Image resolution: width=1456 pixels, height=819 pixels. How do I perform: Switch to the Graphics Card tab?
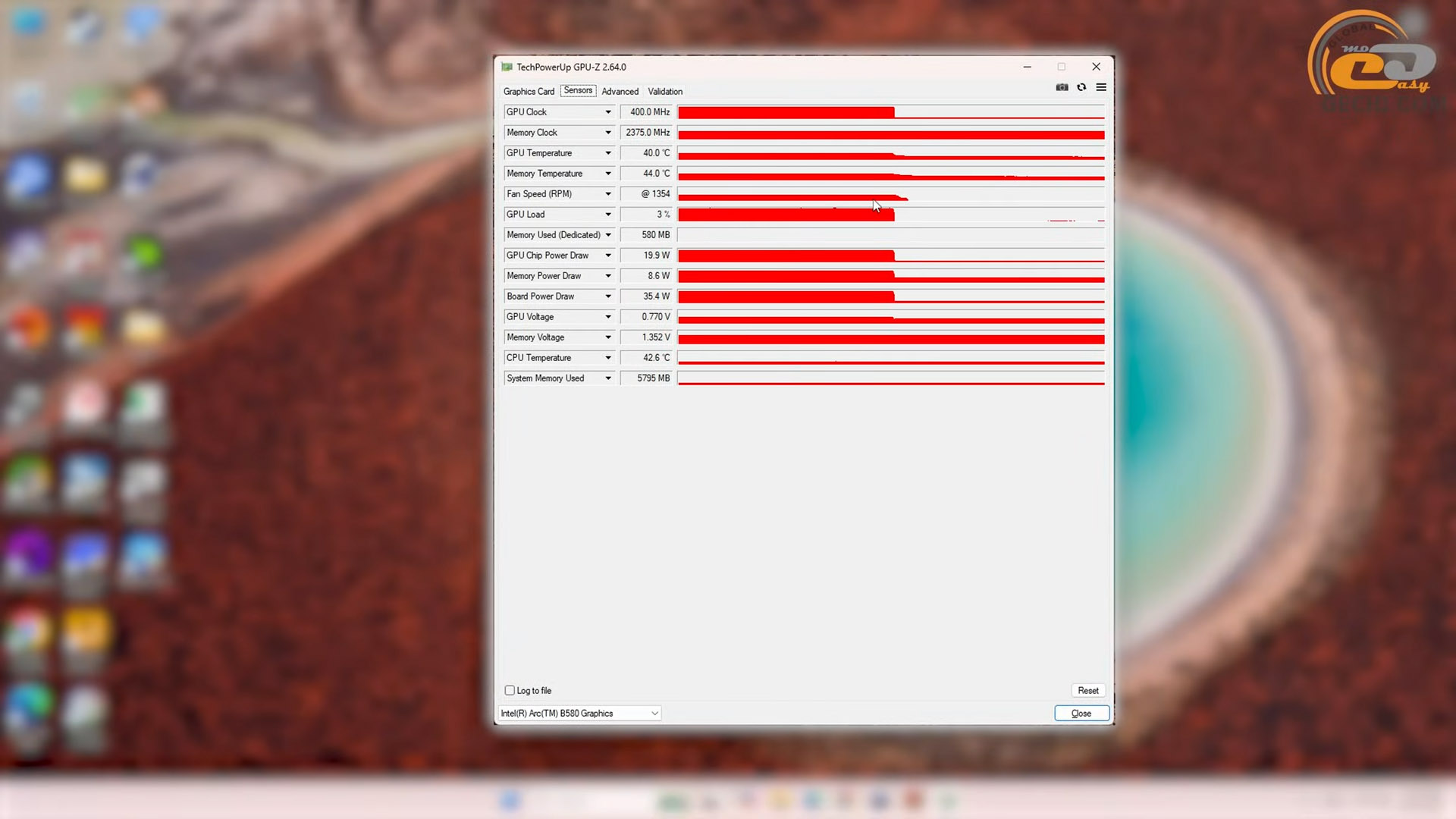[x=529, y=91]
